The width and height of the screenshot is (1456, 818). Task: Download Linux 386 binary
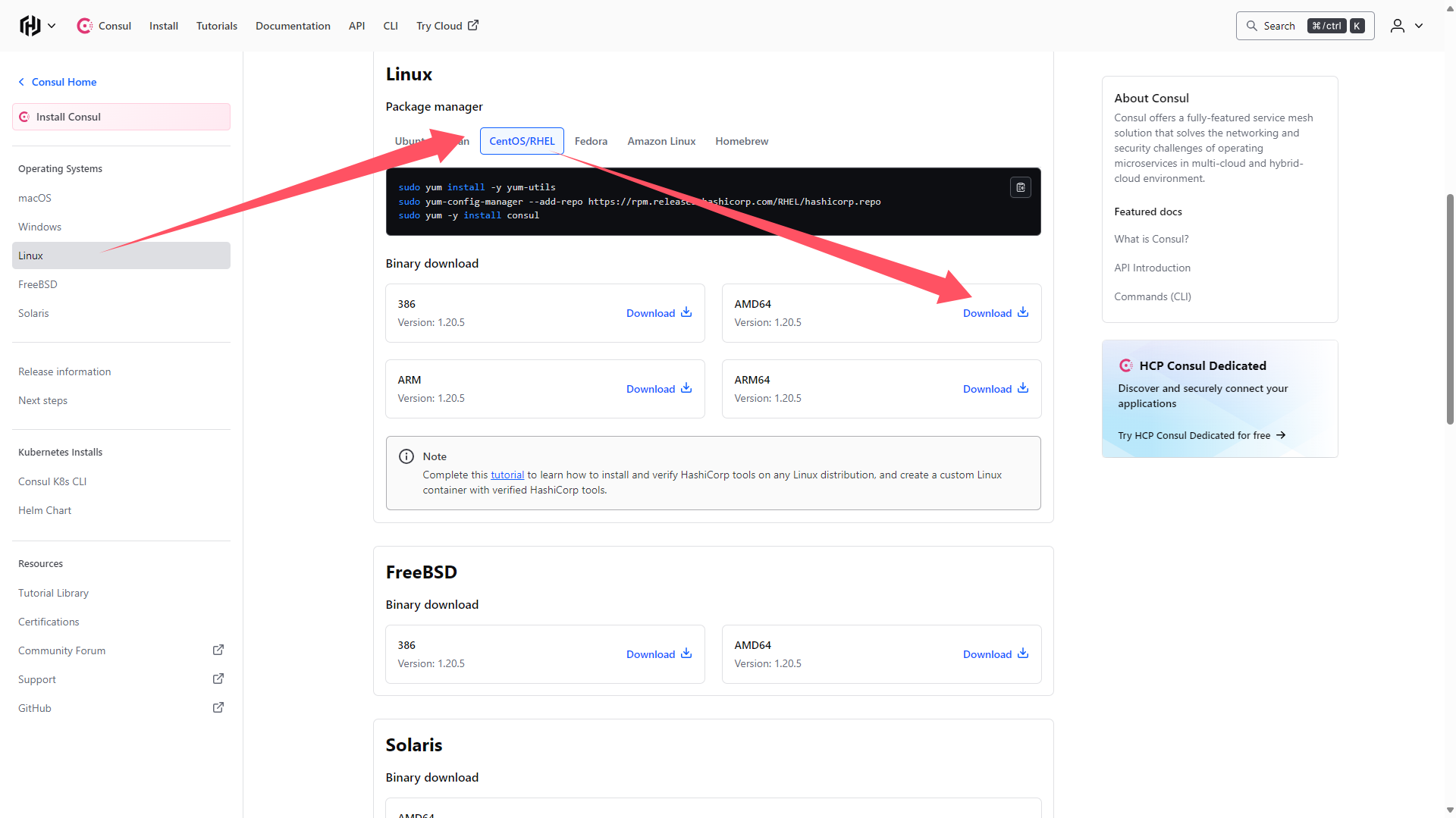tap(659, 313)
